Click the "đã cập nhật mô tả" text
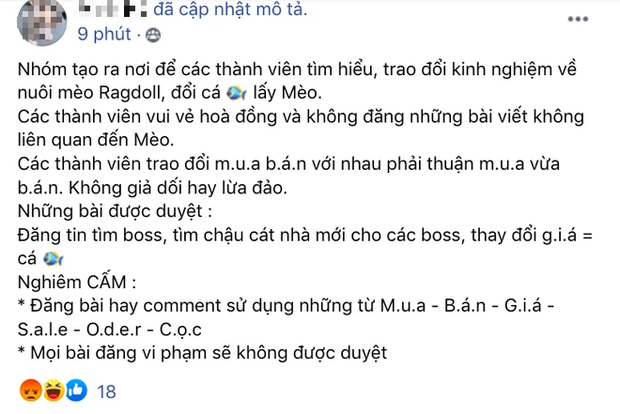The width and height of the screenshot is (620, 414). pos(230,9)
